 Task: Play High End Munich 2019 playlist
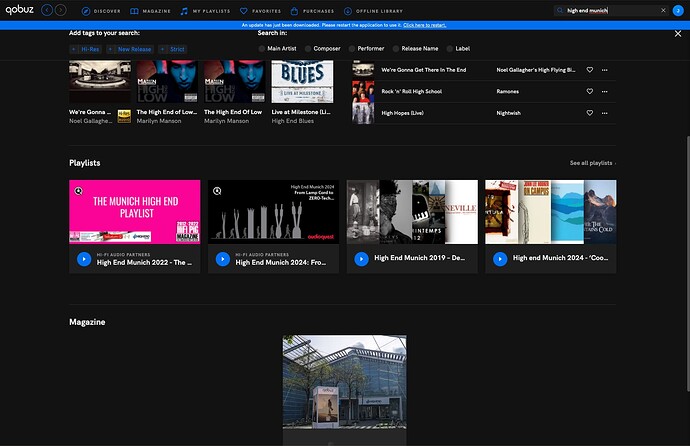pyautogui.click(x=361, y=259)
